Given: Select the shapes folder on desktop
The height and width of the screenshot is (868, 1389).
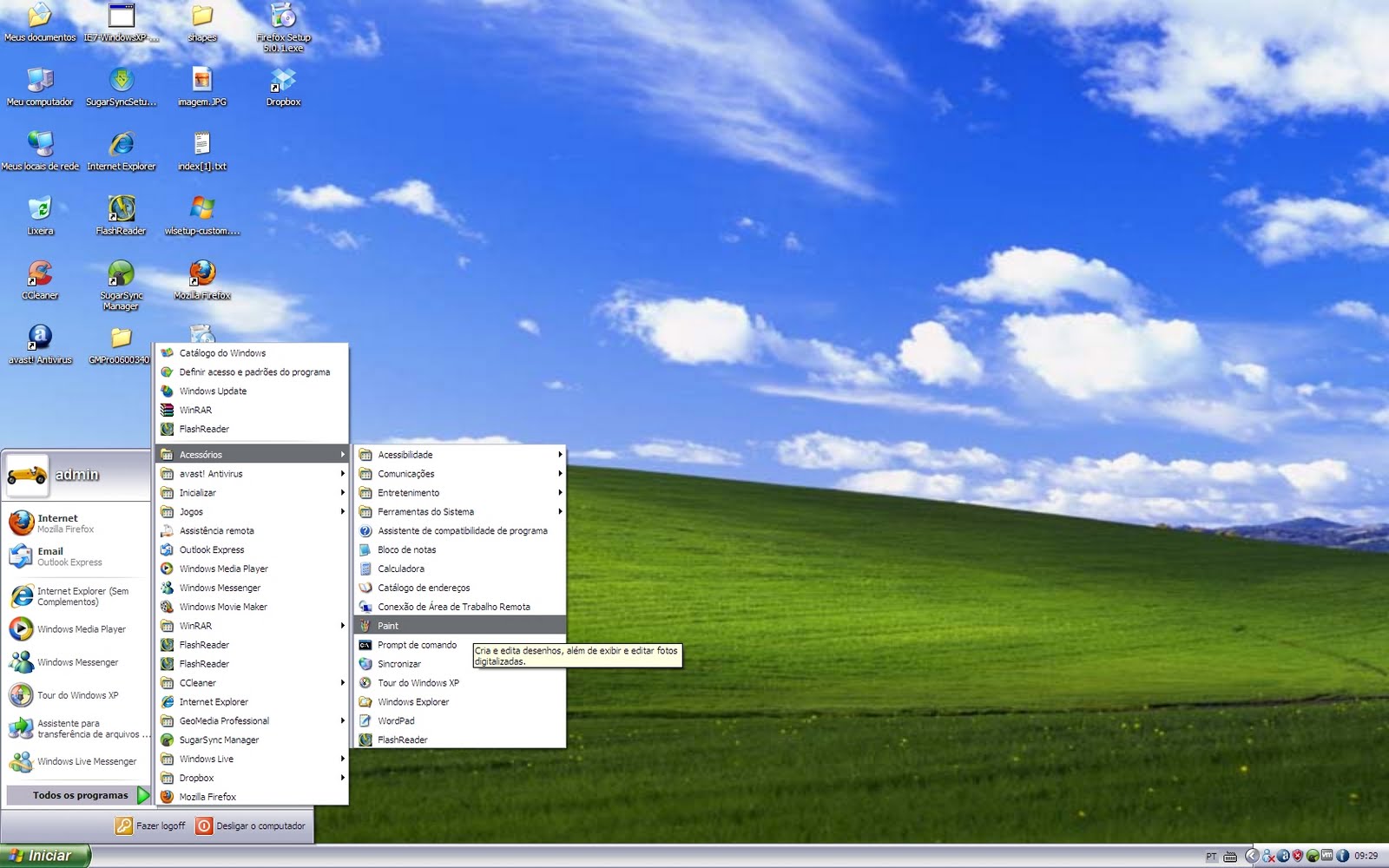Looking at the screenshot, I should click(x=202, y=23).
